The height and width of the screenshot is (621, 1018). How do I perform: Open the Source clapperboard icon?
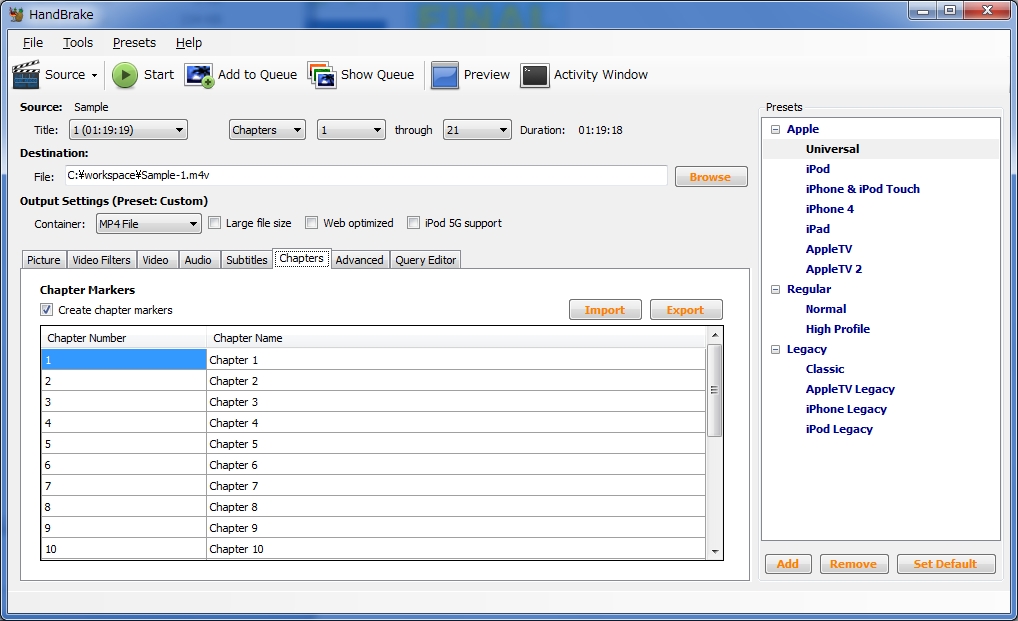pyautogui.click(x=26, y=75)
